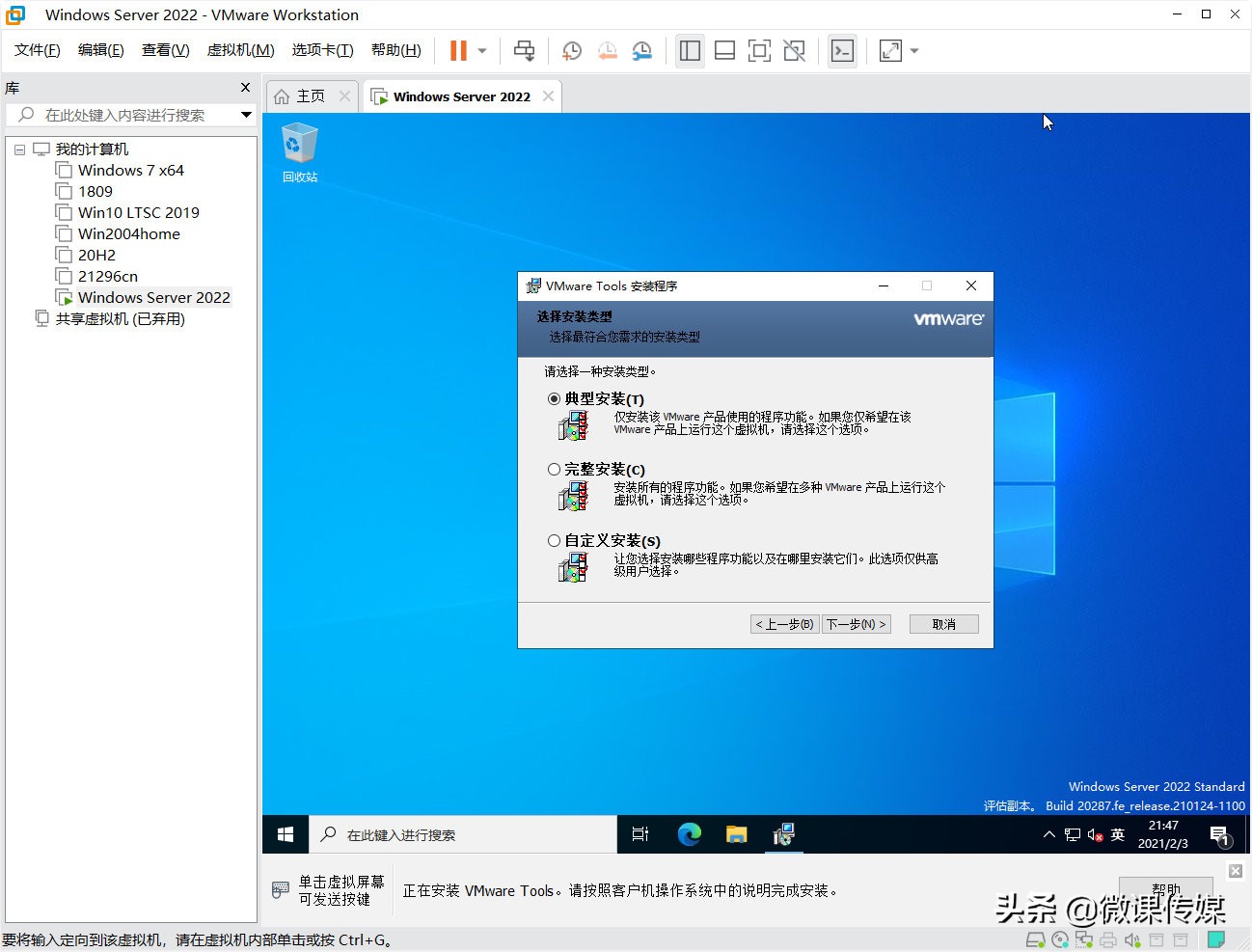Pick the 自定义安装 option
The image size is (1252, 952).
pyautogui.click(x=554, y=540)
